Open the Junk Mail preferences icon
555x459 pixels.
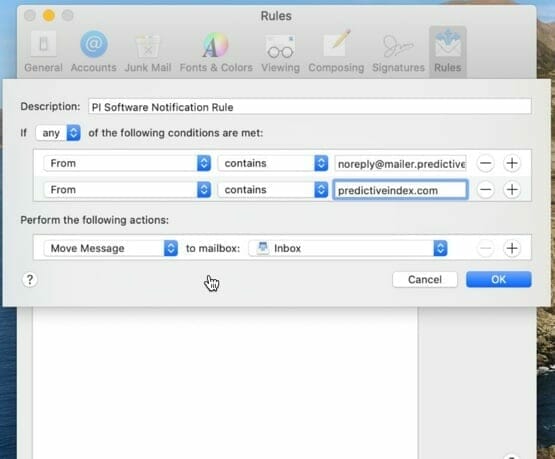[x=148, y=46]
